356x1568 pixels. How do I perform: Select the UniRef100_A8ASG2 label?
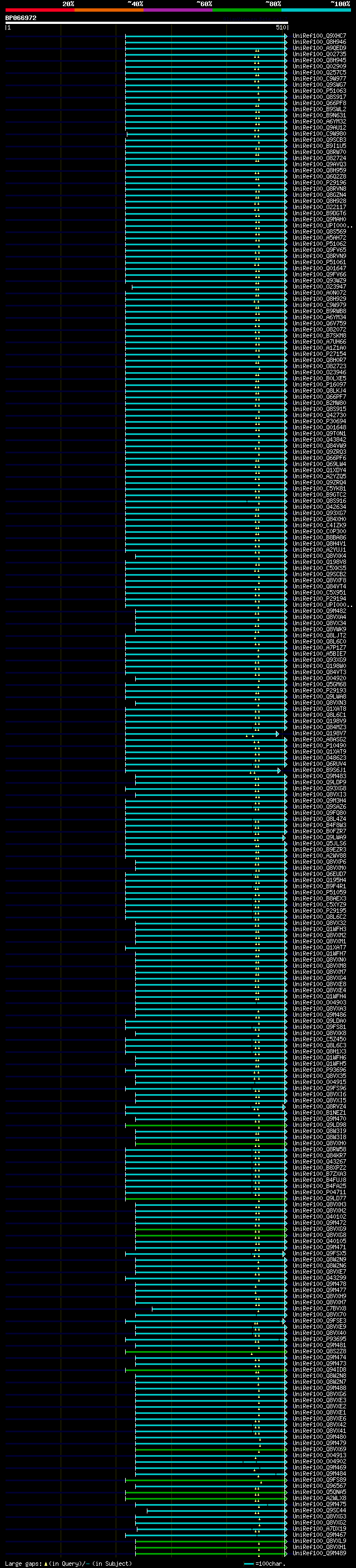pyautogui.click(x=319, y=740)
